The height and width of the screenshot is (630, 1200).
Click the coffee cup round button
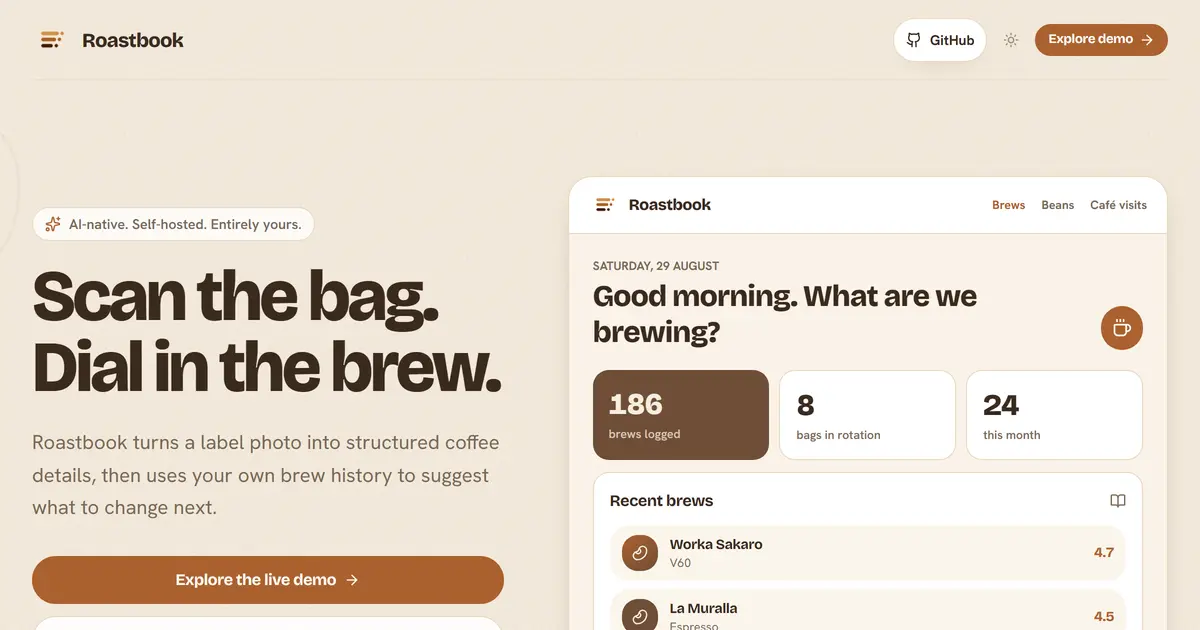tap(1122, 328)
